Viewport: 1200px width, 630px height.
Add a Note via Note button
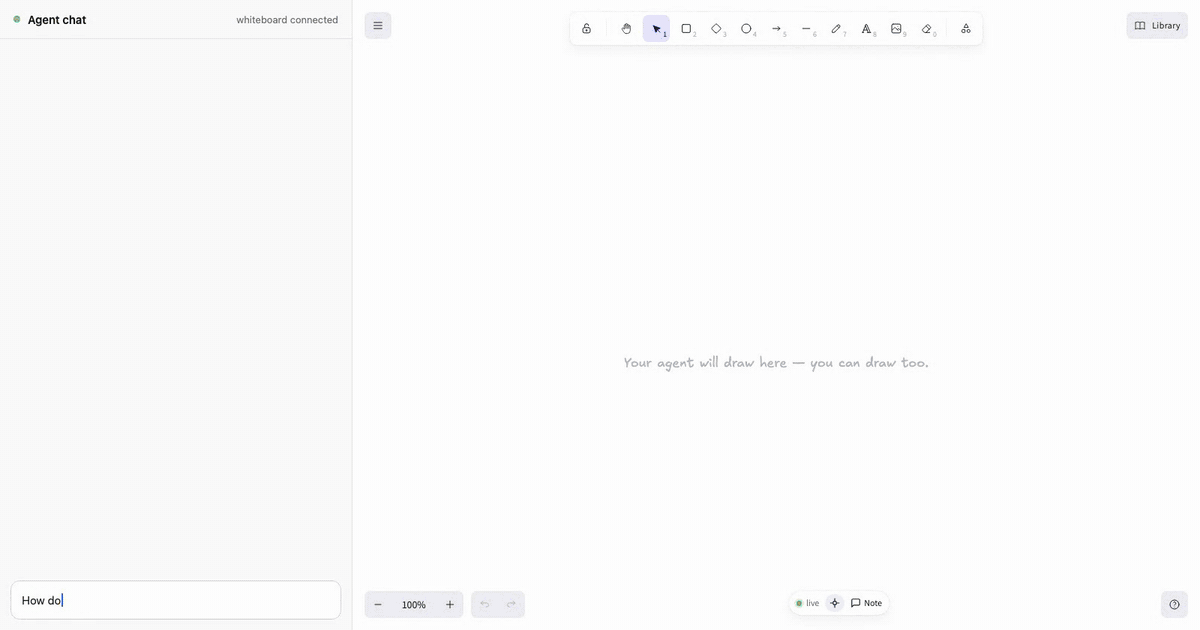(x=867, y=603)
